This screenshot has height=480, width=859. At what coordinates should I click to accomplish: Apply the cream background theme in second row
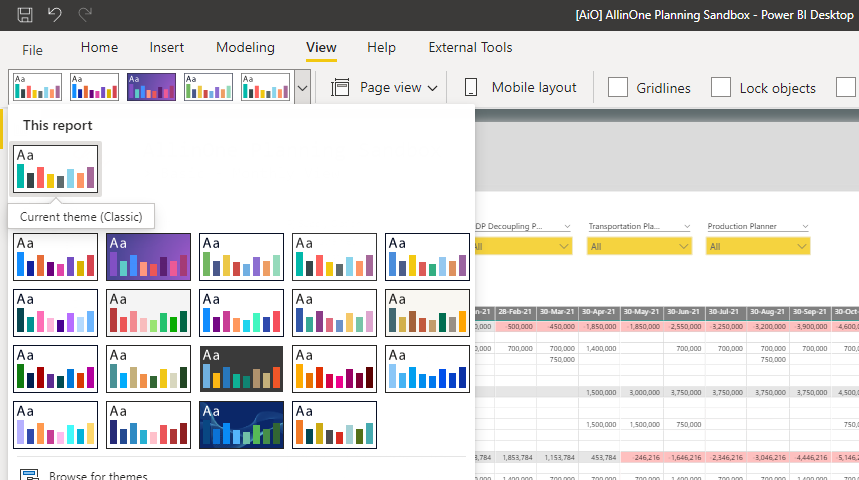click(427, 313)
